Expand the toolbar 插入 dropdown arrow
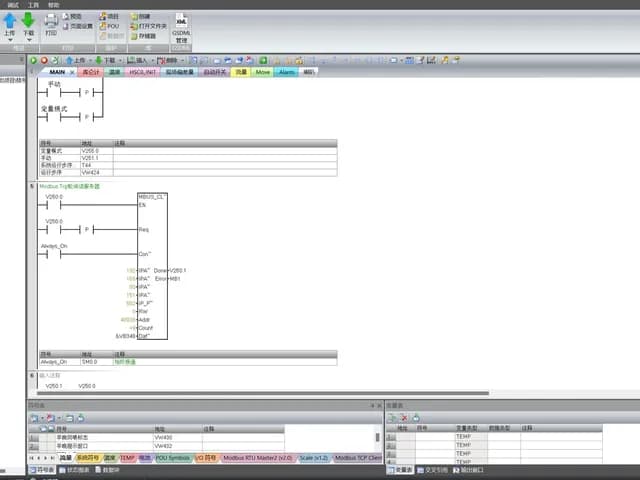Screen dimensions: 640x480 (x=152, y=60)
